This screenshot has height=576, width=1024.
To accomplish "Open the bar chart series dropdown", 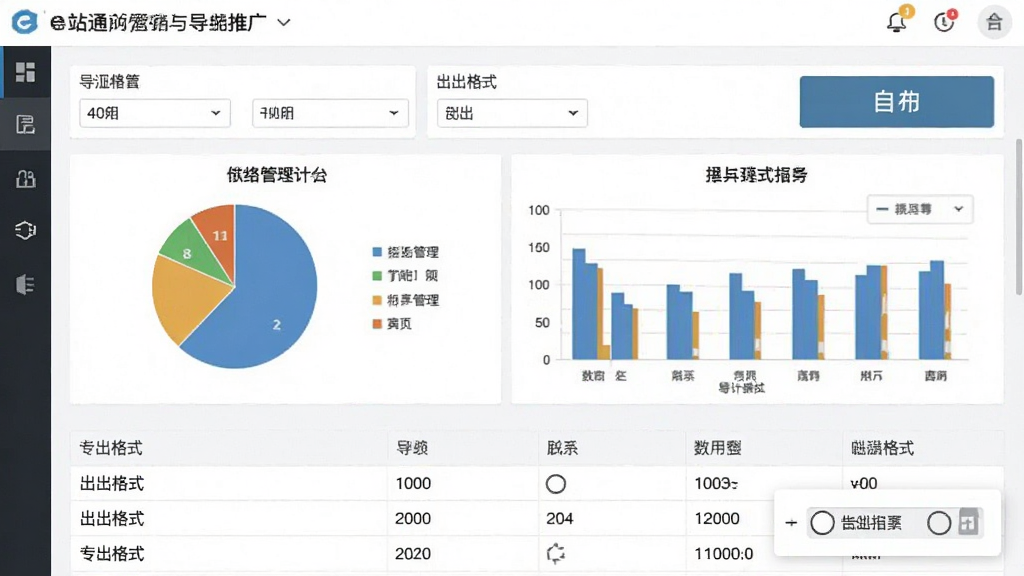I will (920, 209).
